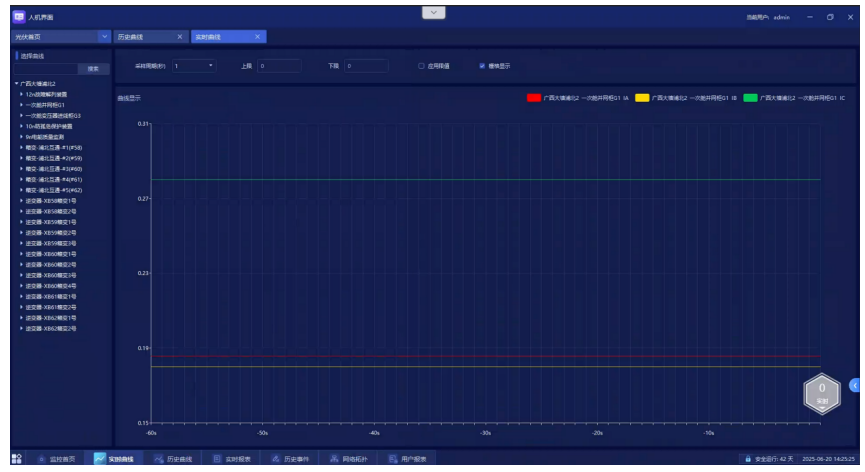Click the 网络拓扑 topology icon
Image resolution: width=865 pixels, height=472 pixels.
[x=334, y=459]
